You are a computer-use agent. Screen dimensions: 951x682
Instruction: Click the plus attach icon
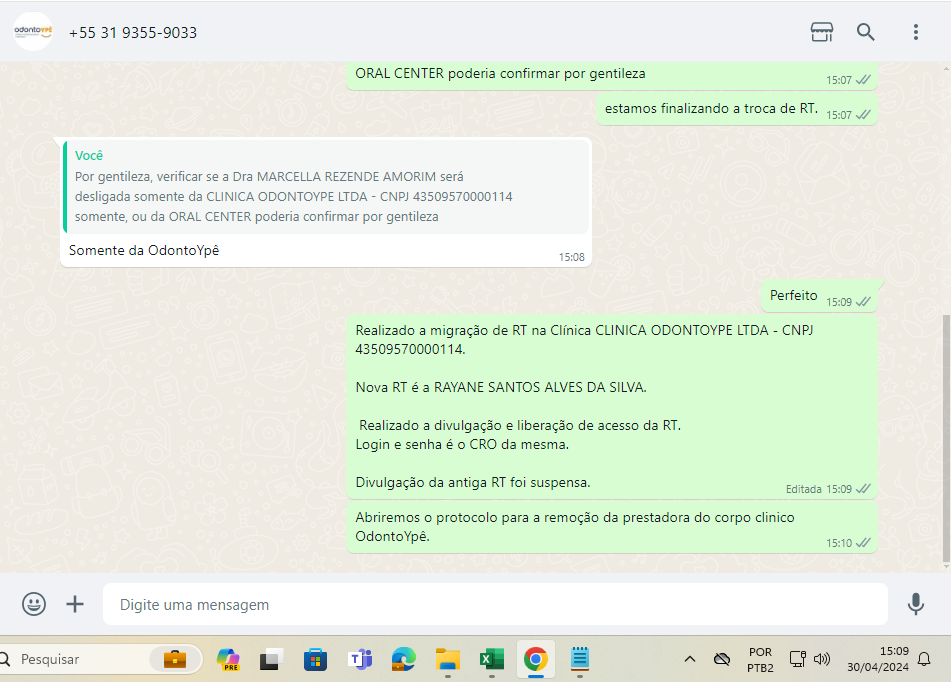pos(75,604)
